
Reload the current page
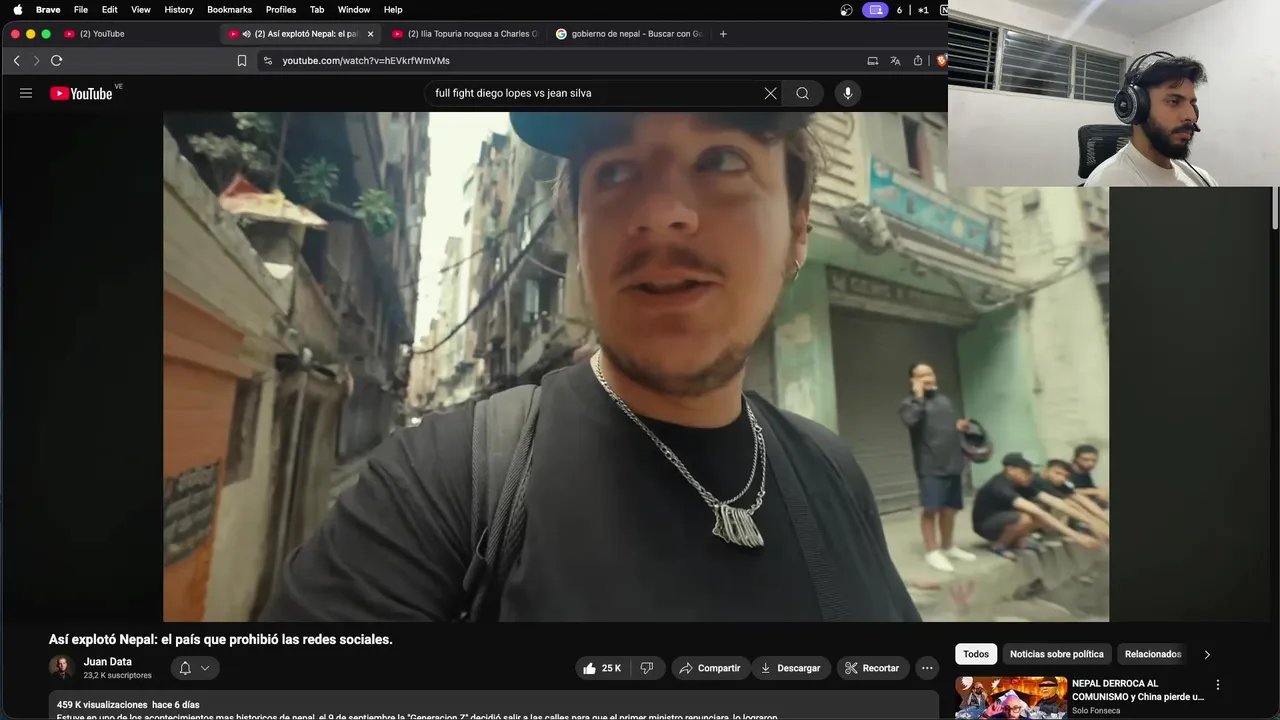[56, 61]
